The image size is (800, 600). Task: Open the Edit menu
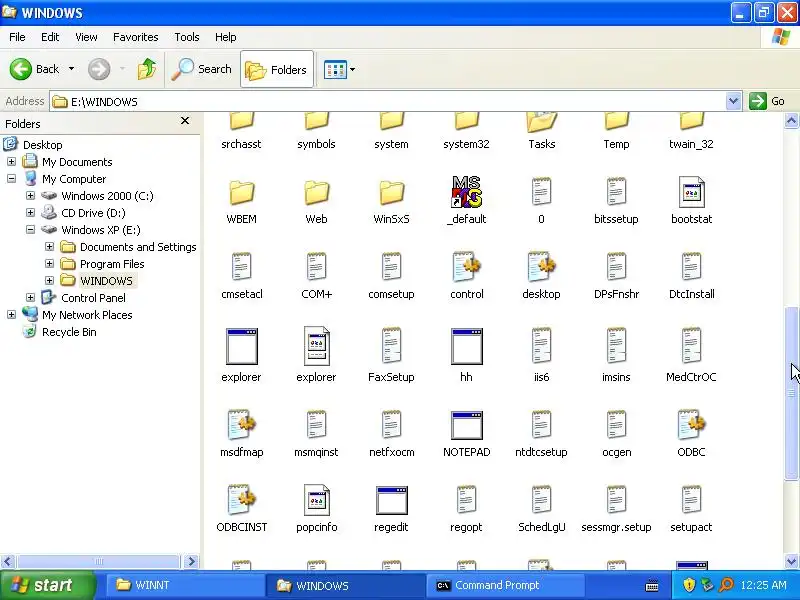[x=50, y=37]
